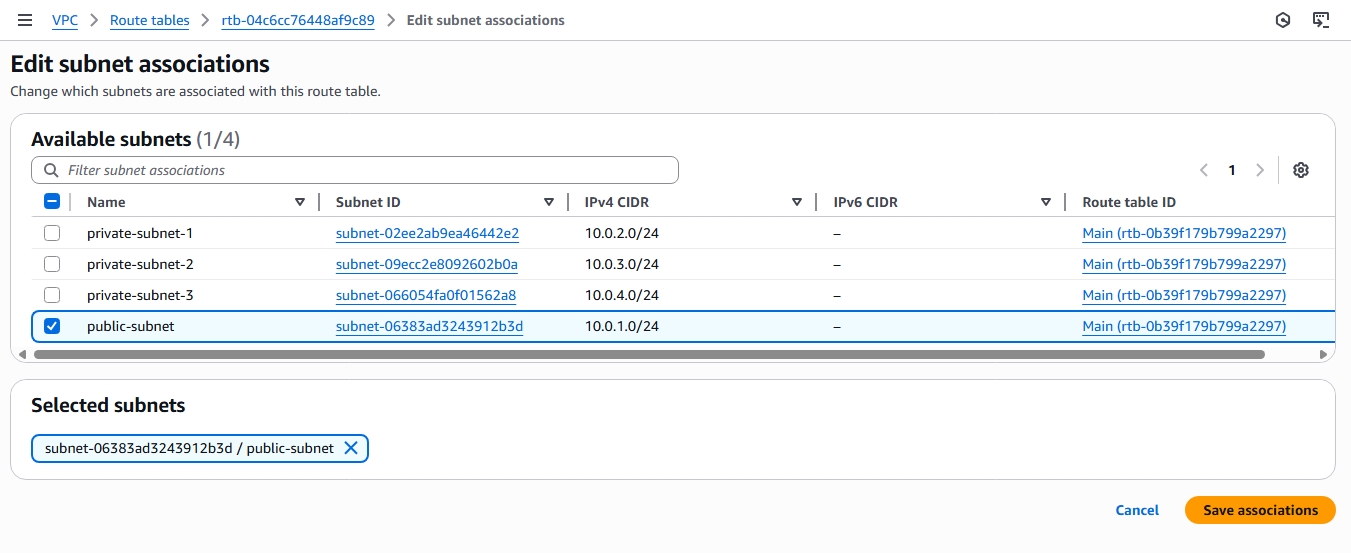Sort by IPv4 CIDR column arrow
The height and width of the screenshot is (553, 1351).
797,202
